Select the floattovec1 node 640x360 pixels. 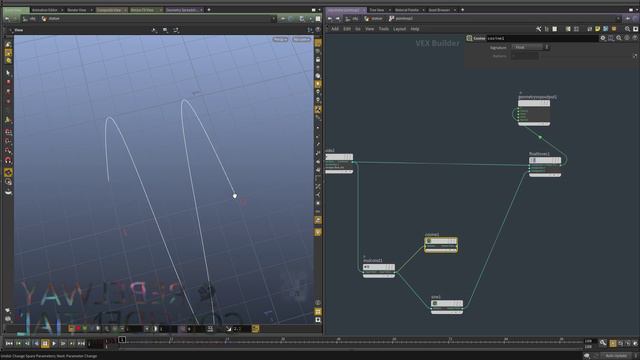coord(545,166)
